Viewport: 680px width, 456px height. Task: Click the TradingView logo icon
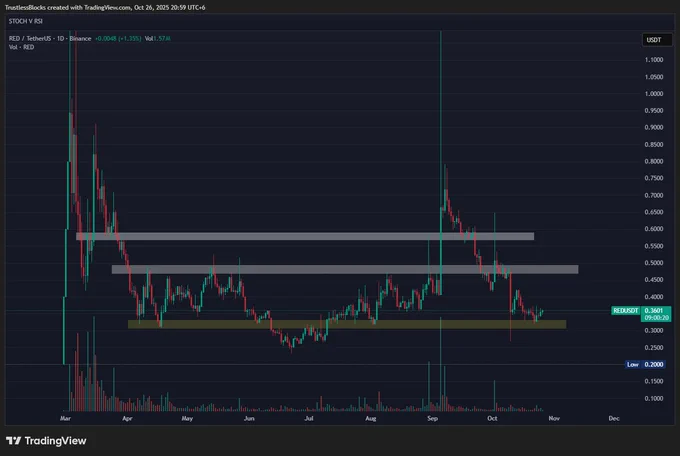(x=15, y=440)
